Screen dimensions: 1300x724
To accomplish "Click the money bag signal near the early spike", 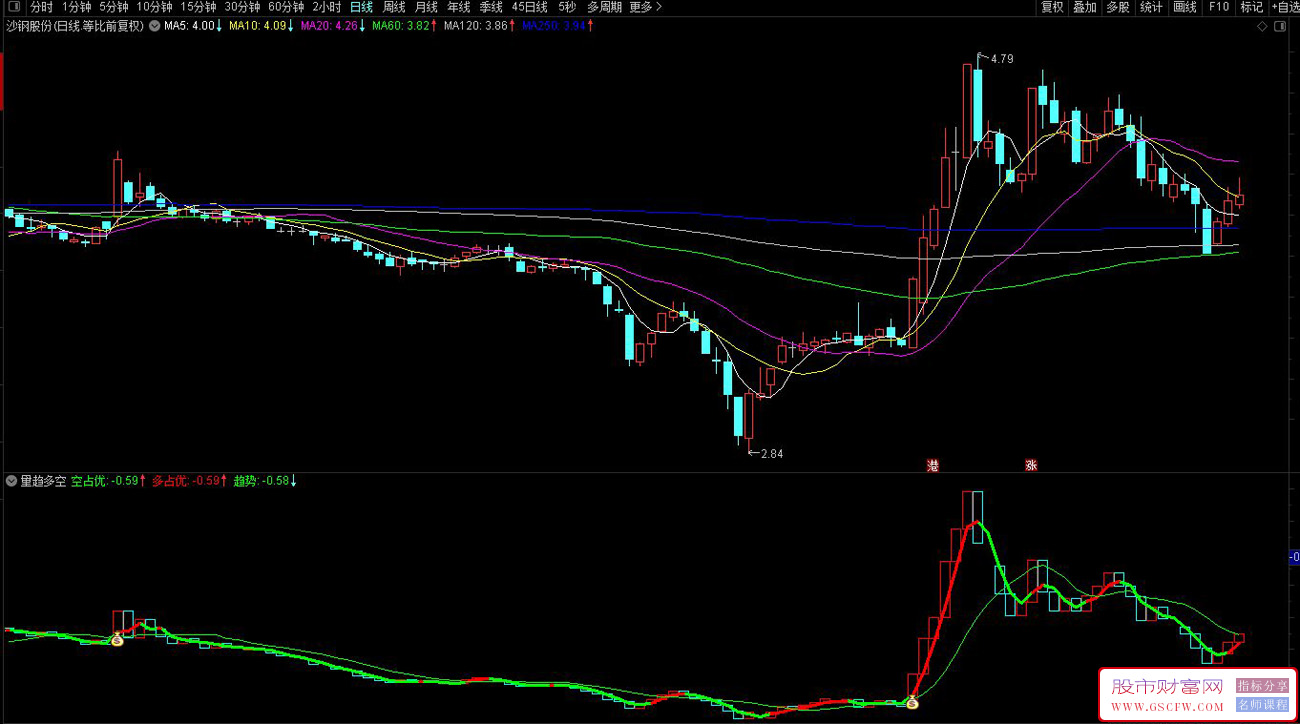I will [x=117, y=639].
